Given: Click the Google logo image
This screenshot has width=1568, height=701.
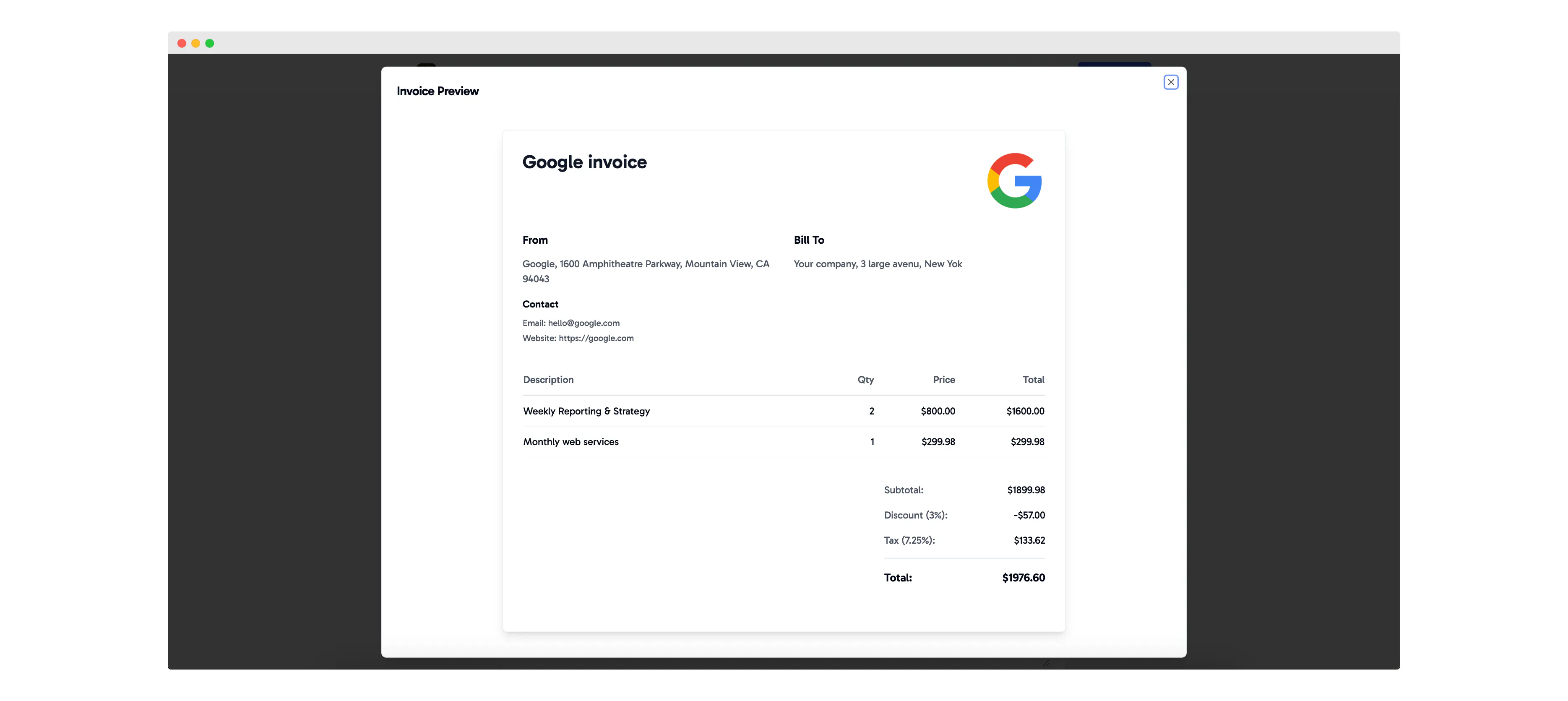Looking at the screenshot, I should 1014,181.
